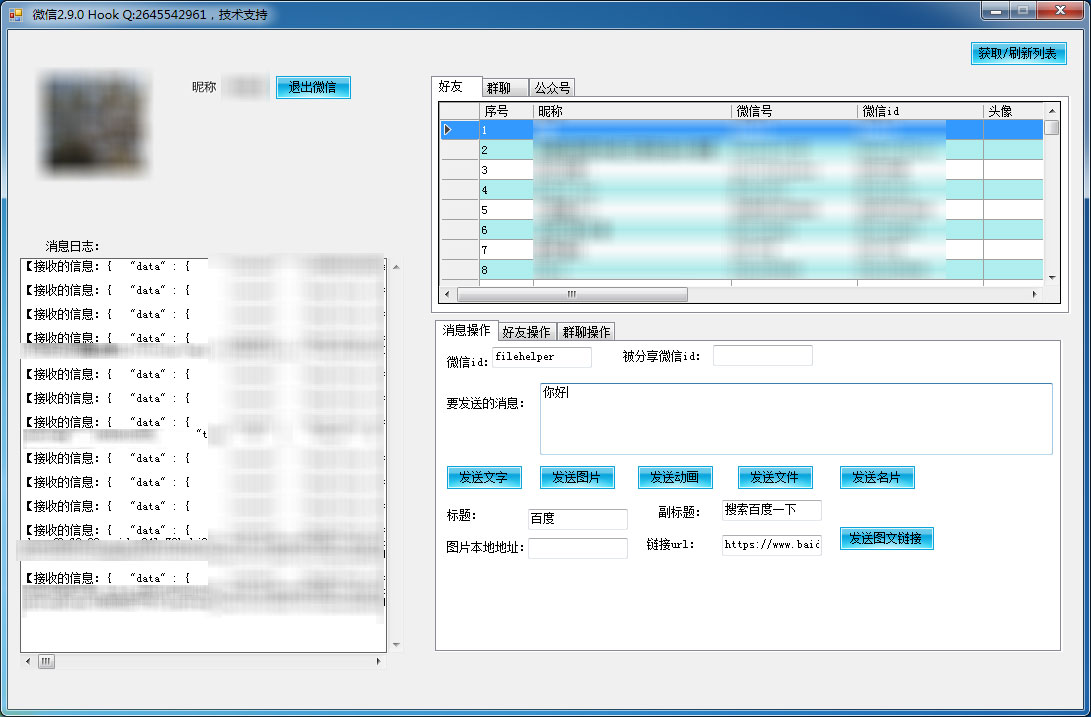Click the 被分享微信id input field
1091x717 pixels.
pos(763,356)
